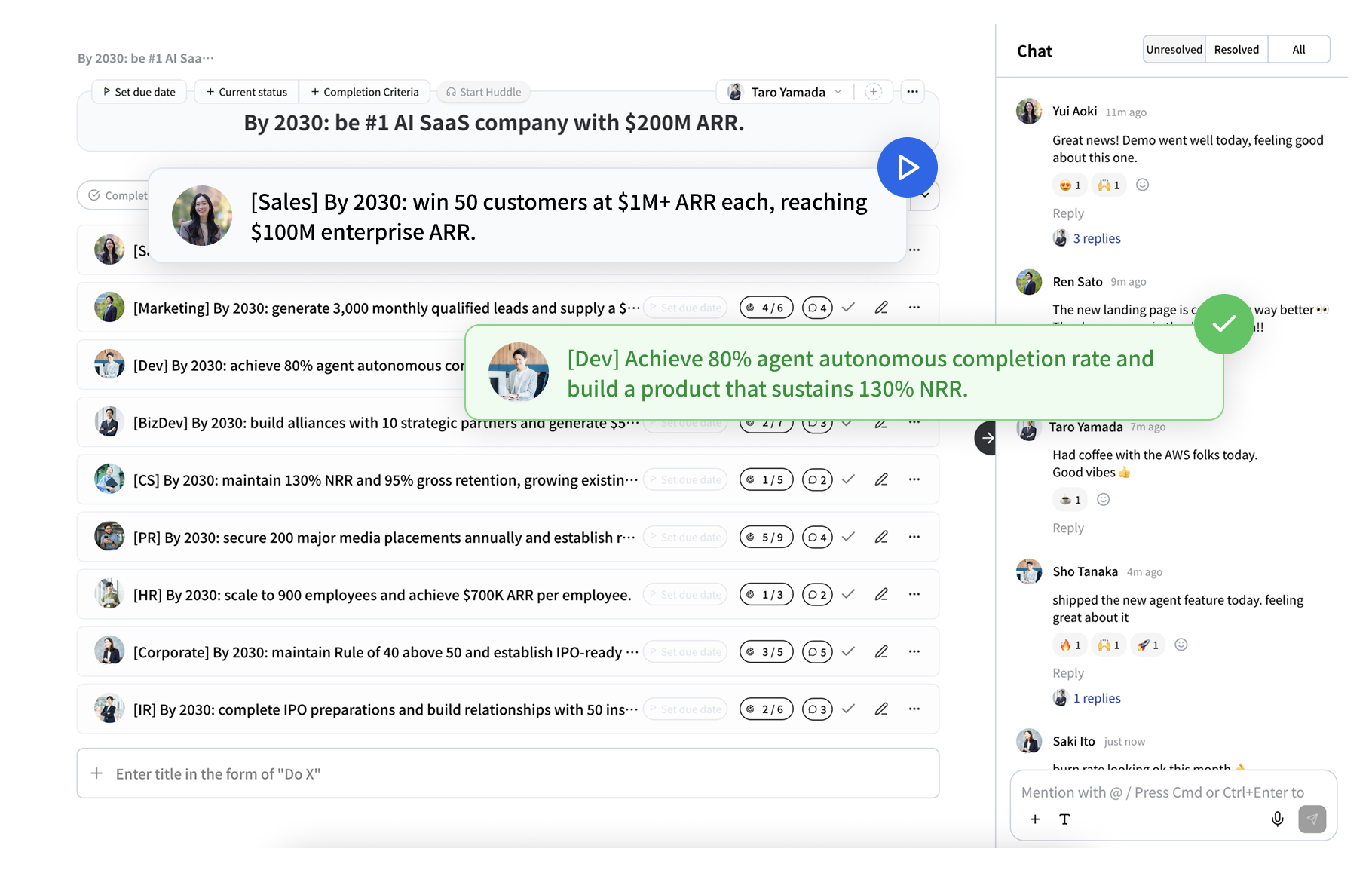Click the progress 3/5 indicator on the Corporate goal
This screenshot has height=873, width=1372.
[x=766, y=651]
